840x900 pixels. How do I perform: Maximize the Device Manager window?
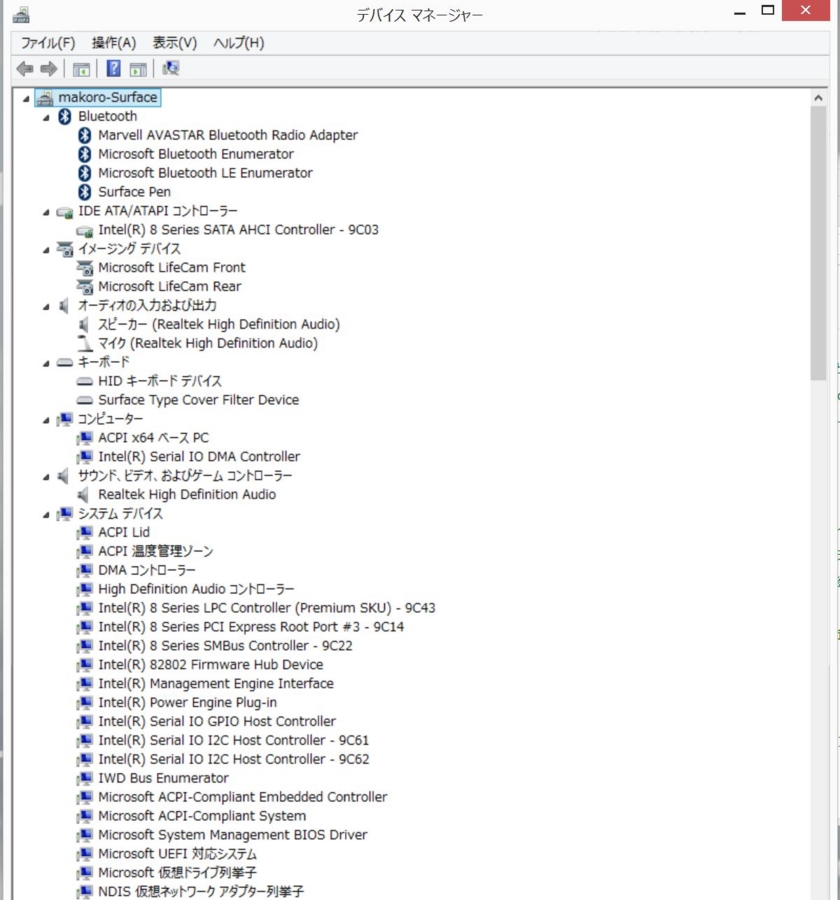coord(768,10)
